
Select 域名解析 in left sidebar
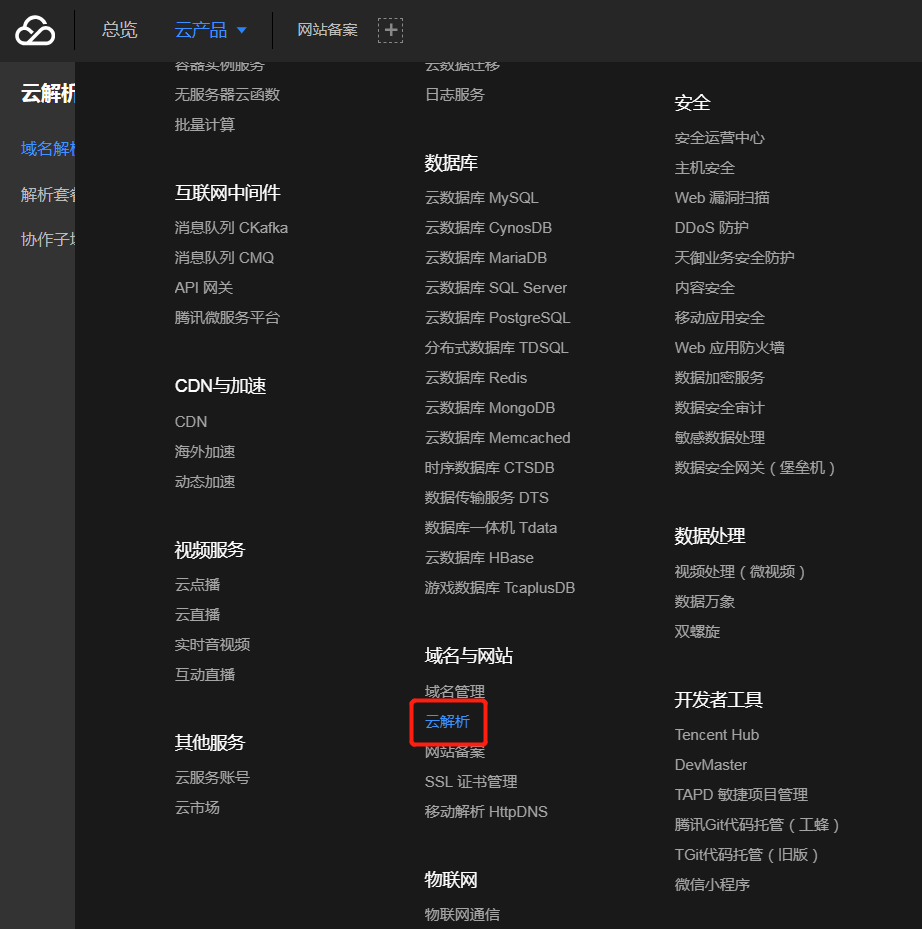pos(48,149)
